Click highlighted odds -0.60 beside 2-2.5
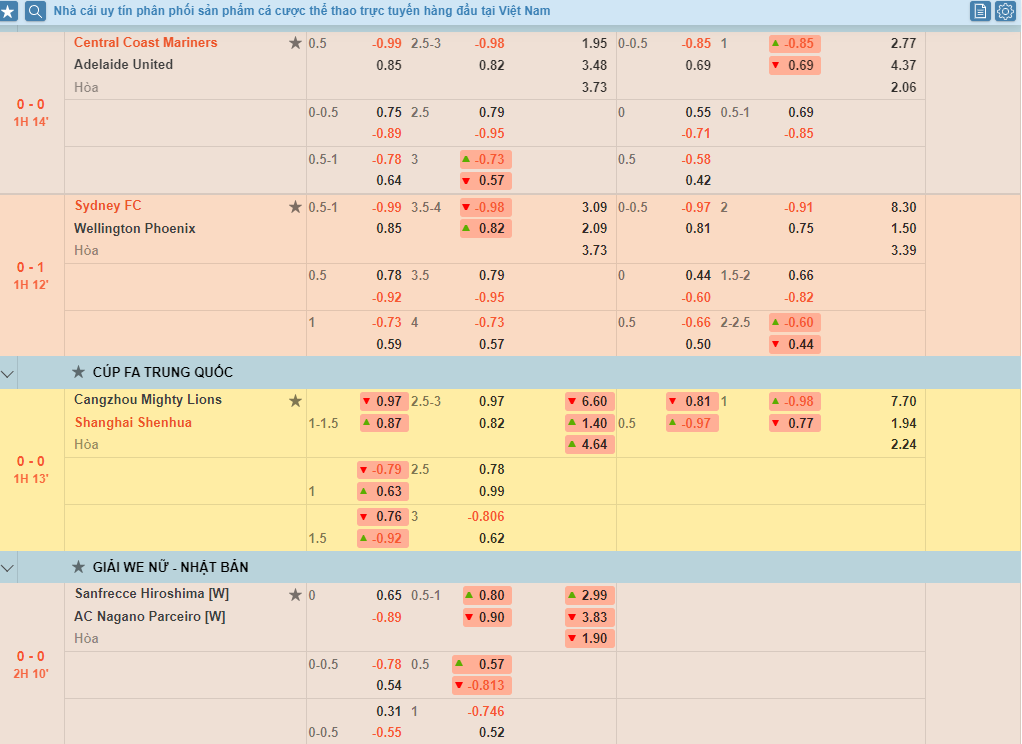The image size is (1022, 744). [795, 322]
